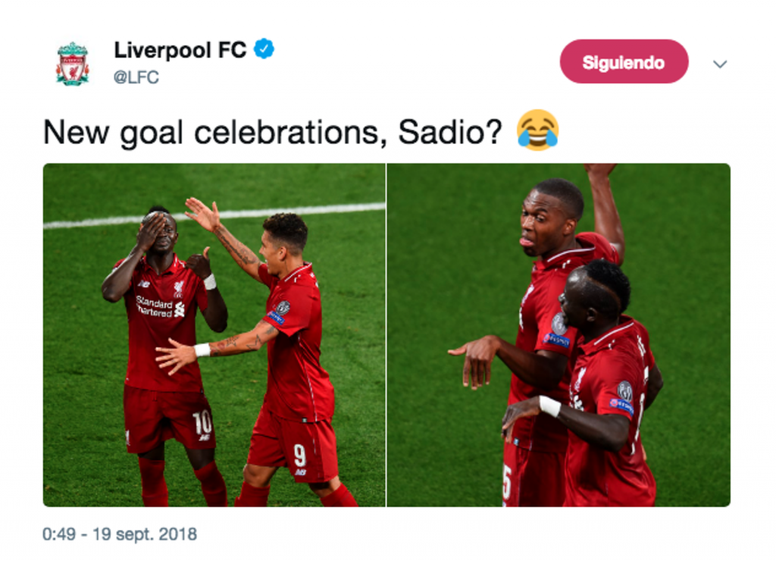Click the number 10 on red shorts
This screenshot has width=776, height=561.
(202, 423)
